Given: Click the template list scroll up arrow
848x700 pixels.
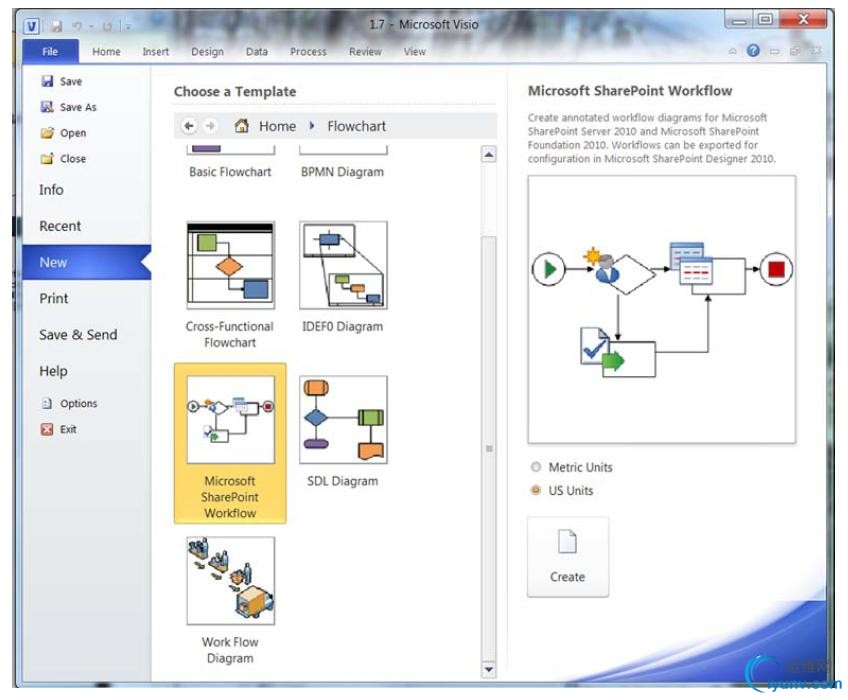Looking at the screenshot, I should (x=488, y=155).
